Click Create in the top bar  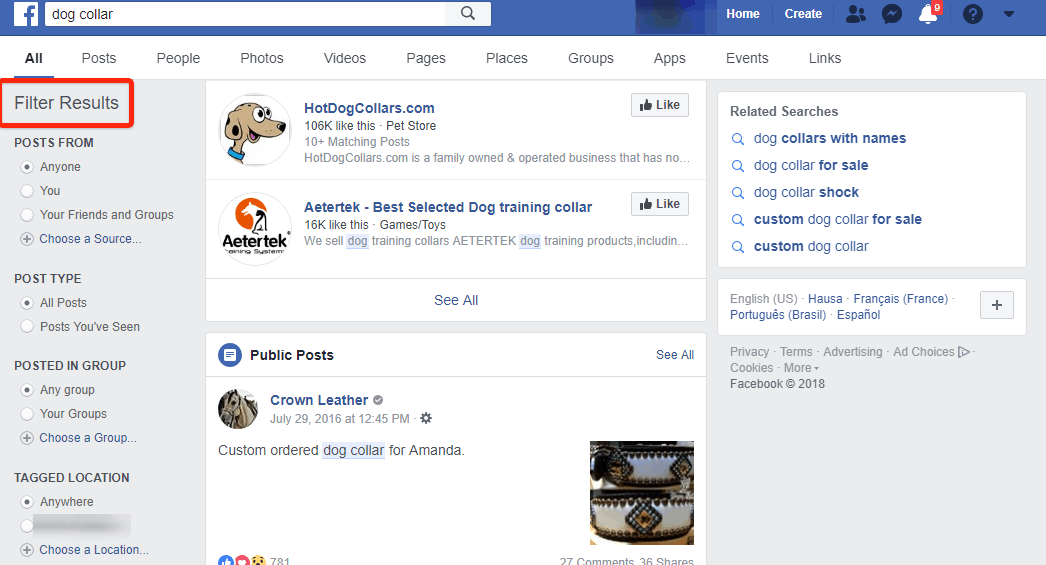(x=803, y=13)
